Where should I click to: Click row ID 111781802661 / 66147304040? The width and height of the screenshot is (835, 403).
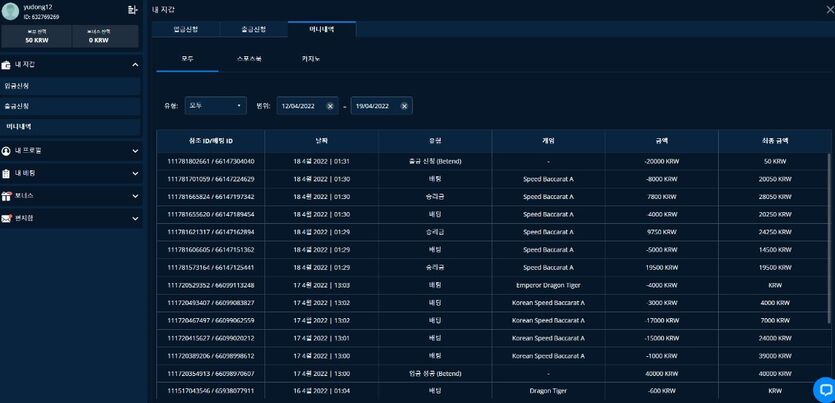point(210,161)
